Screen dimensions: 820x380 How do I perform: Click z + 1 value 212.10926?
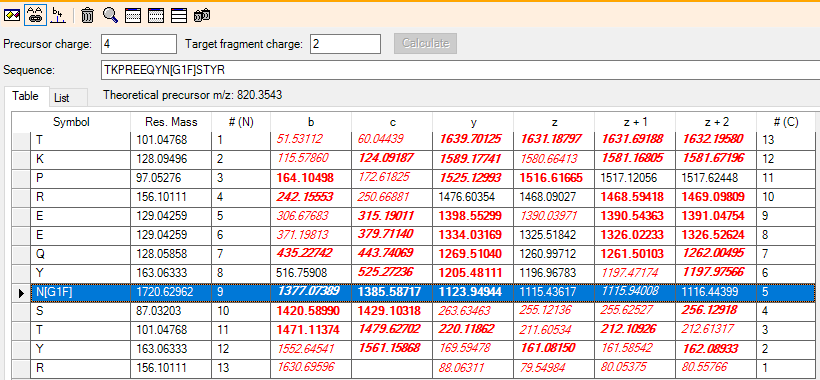pyautogui.click(x=635, y=330)
